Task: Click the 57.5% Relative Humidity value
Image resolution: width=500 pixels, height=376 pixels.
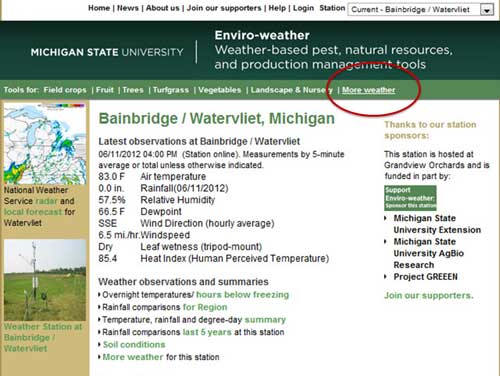Action: point(112,200)
